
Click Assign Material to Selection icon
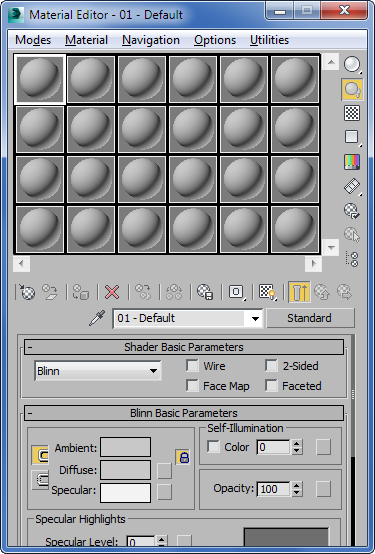(81, 292)
